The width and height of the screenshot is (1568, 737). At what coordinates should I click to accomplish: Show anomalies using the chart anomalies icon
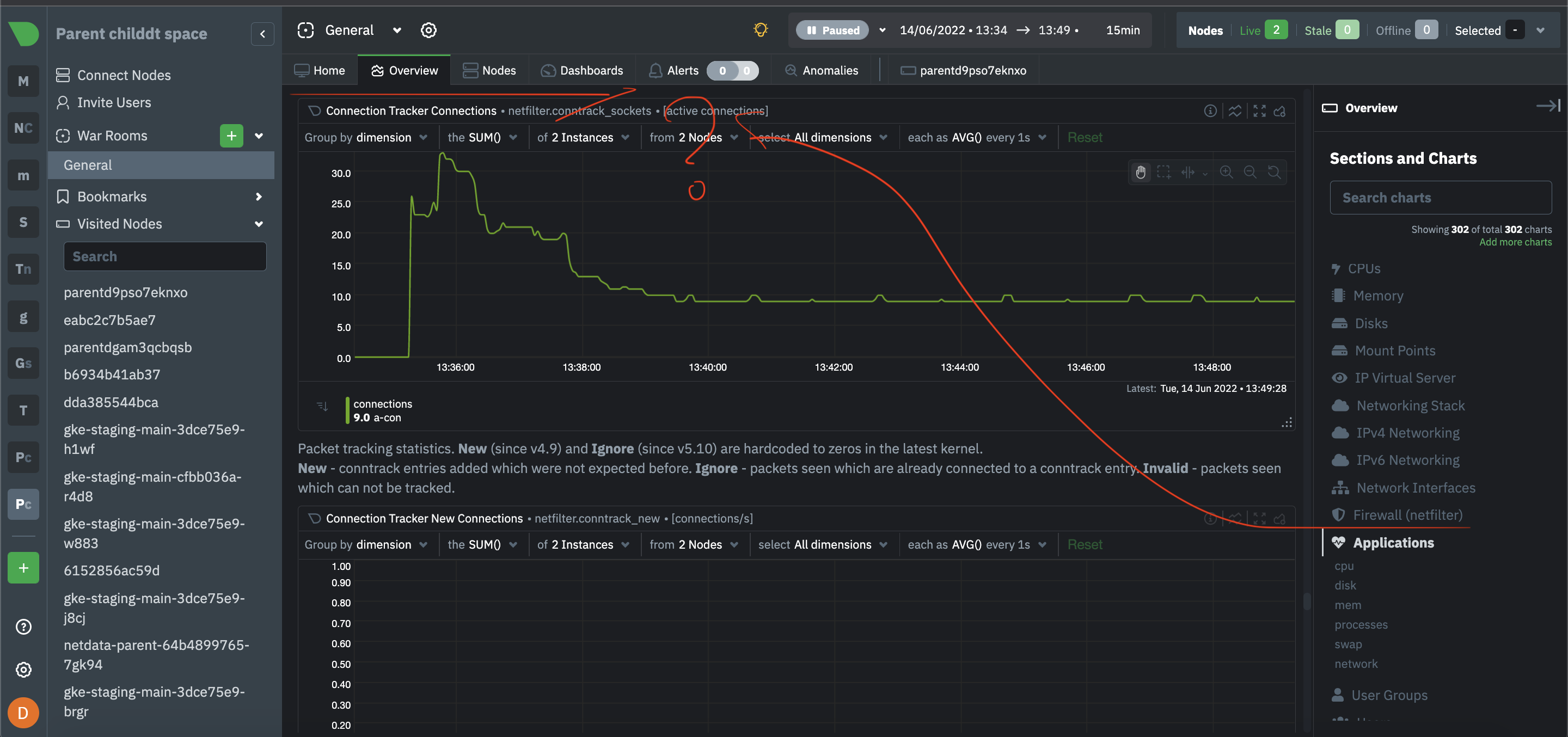1235,110
